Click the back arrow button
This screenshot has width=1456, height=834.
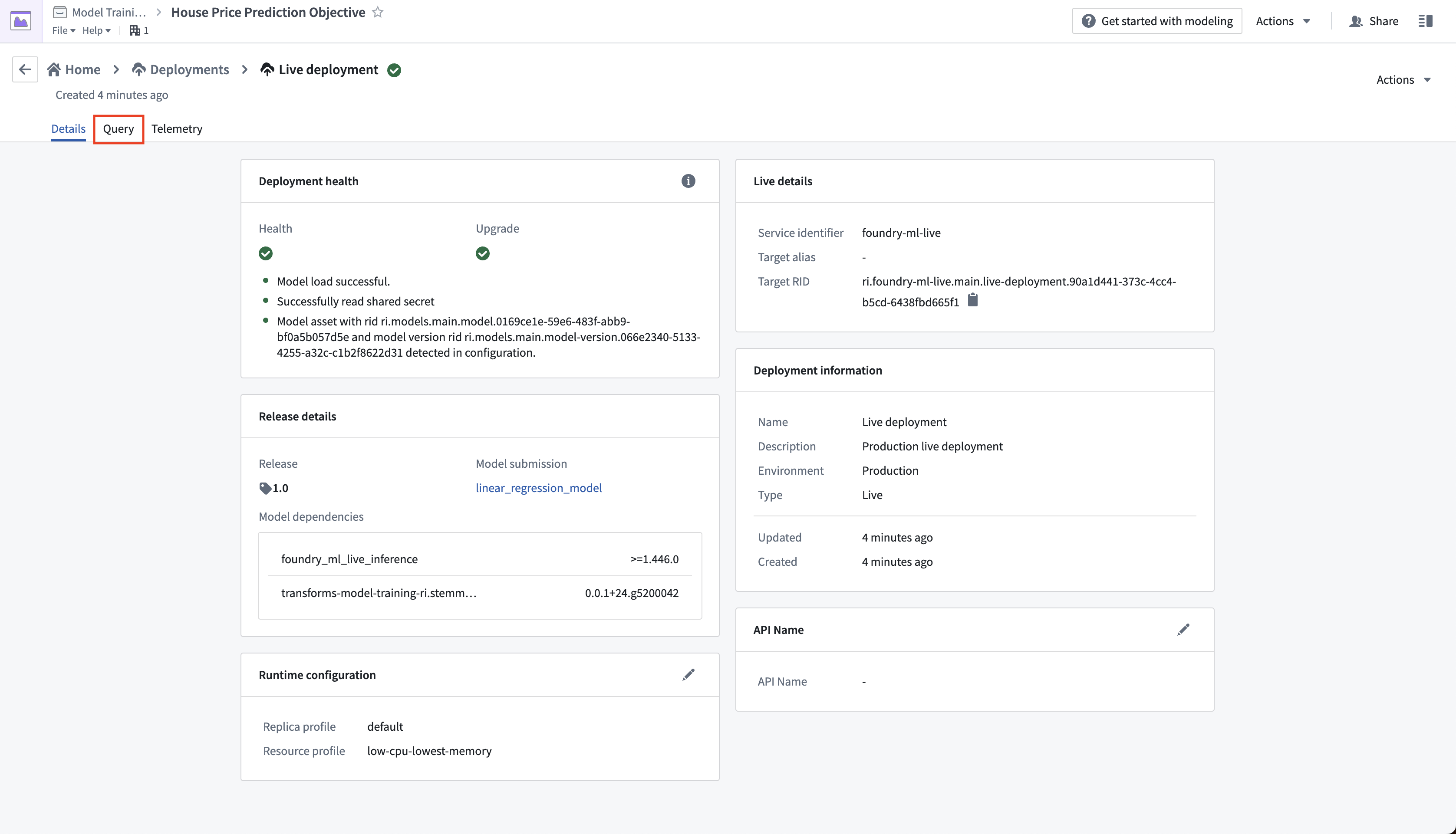[x=25, y=69]
